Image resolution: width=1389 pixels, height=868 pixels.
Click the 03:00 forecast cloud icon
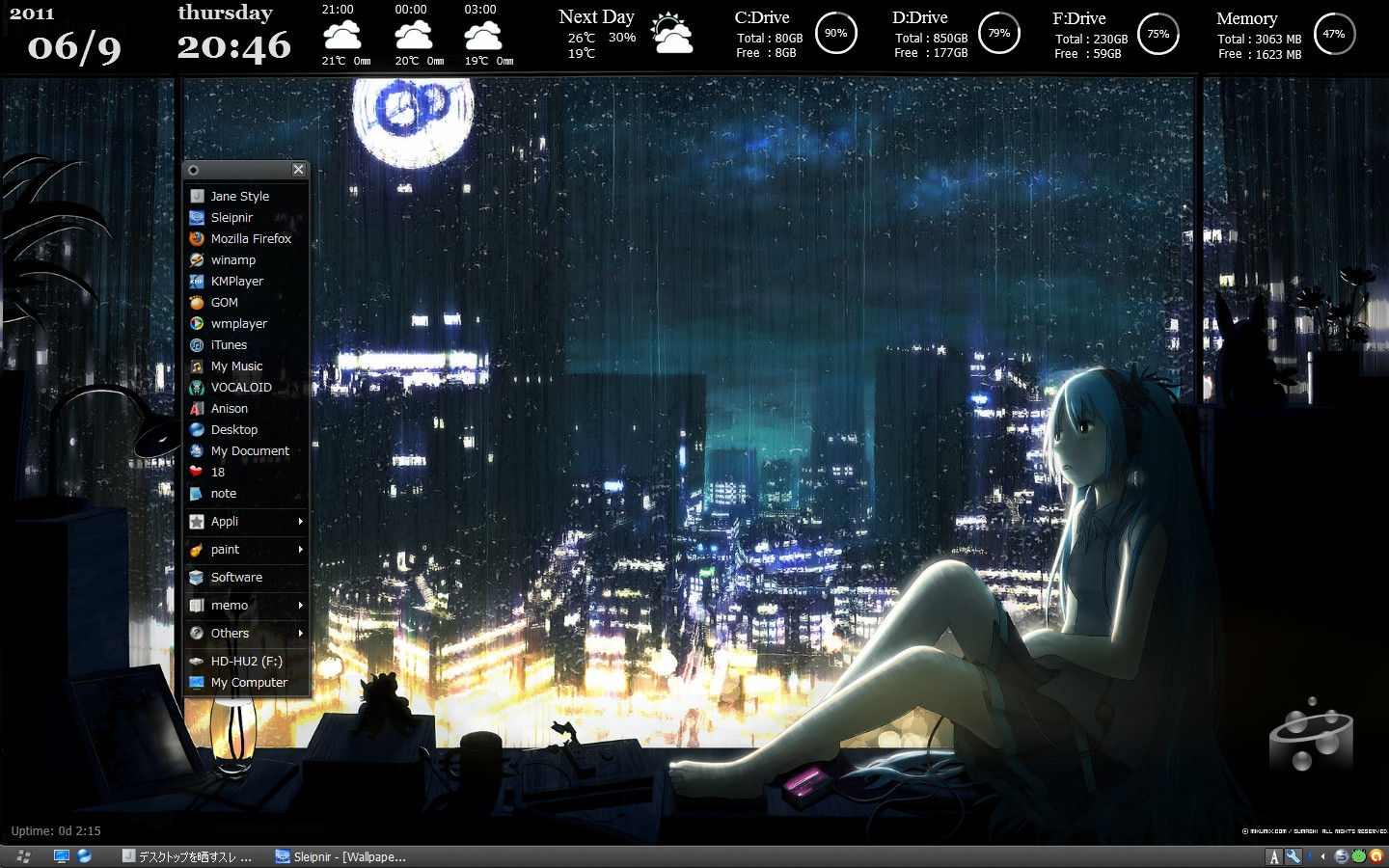pos(482,36)
